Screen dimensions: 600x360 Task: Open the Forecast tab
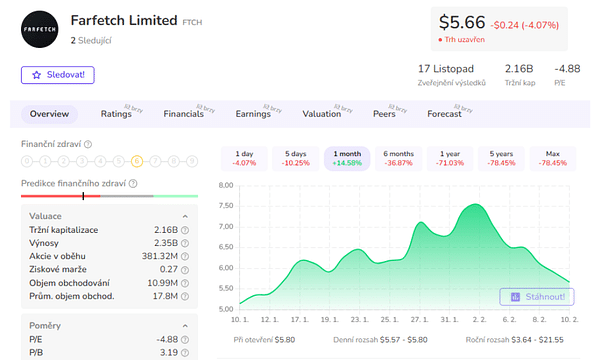445,114
